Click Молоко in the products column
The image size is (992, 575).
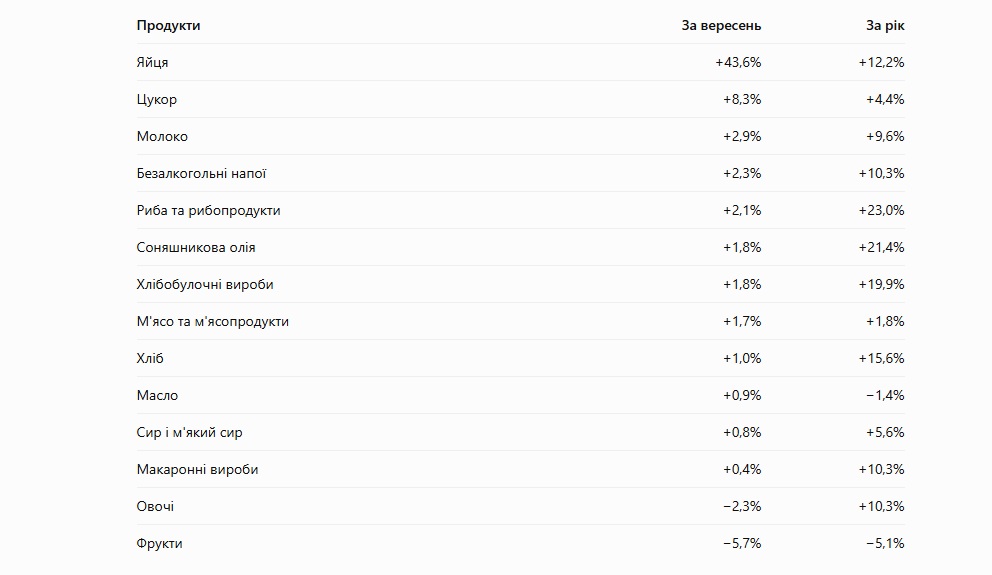tap(162, 137)
